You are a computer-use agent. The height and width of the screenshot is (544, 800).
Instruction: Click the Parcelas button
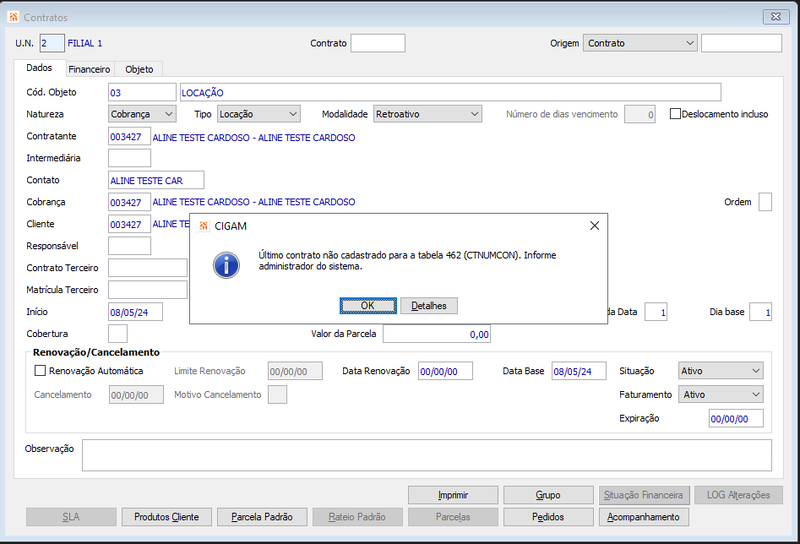click(x=453, y=517)
